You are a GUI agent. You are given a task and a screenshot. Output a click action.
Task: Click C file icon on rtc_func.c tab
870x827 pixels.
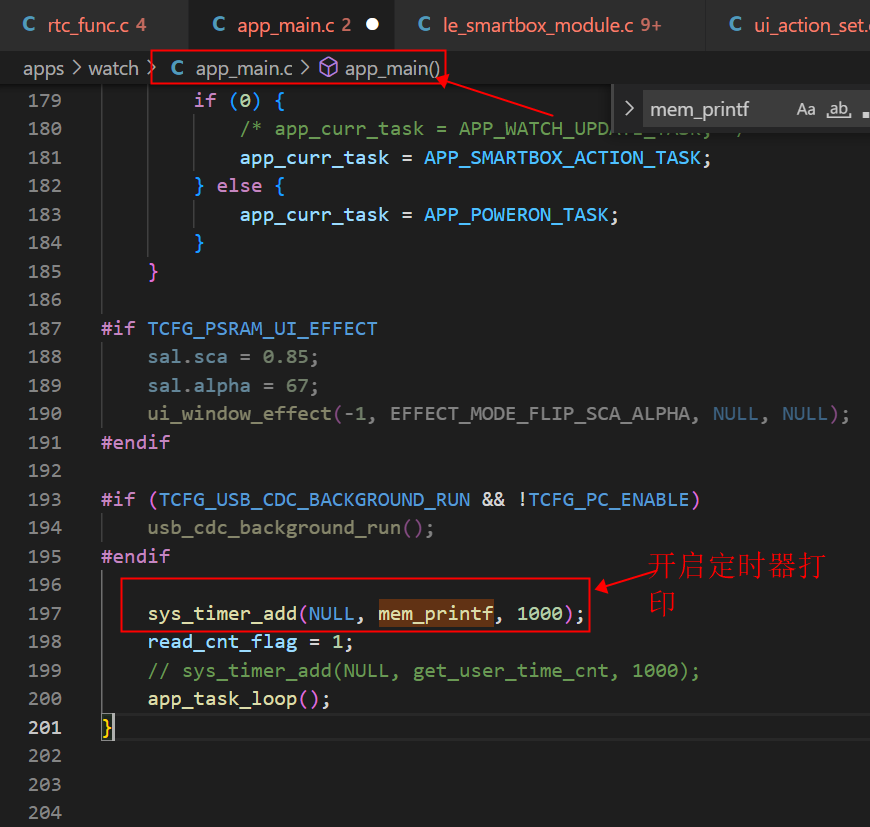pos(29,24)
